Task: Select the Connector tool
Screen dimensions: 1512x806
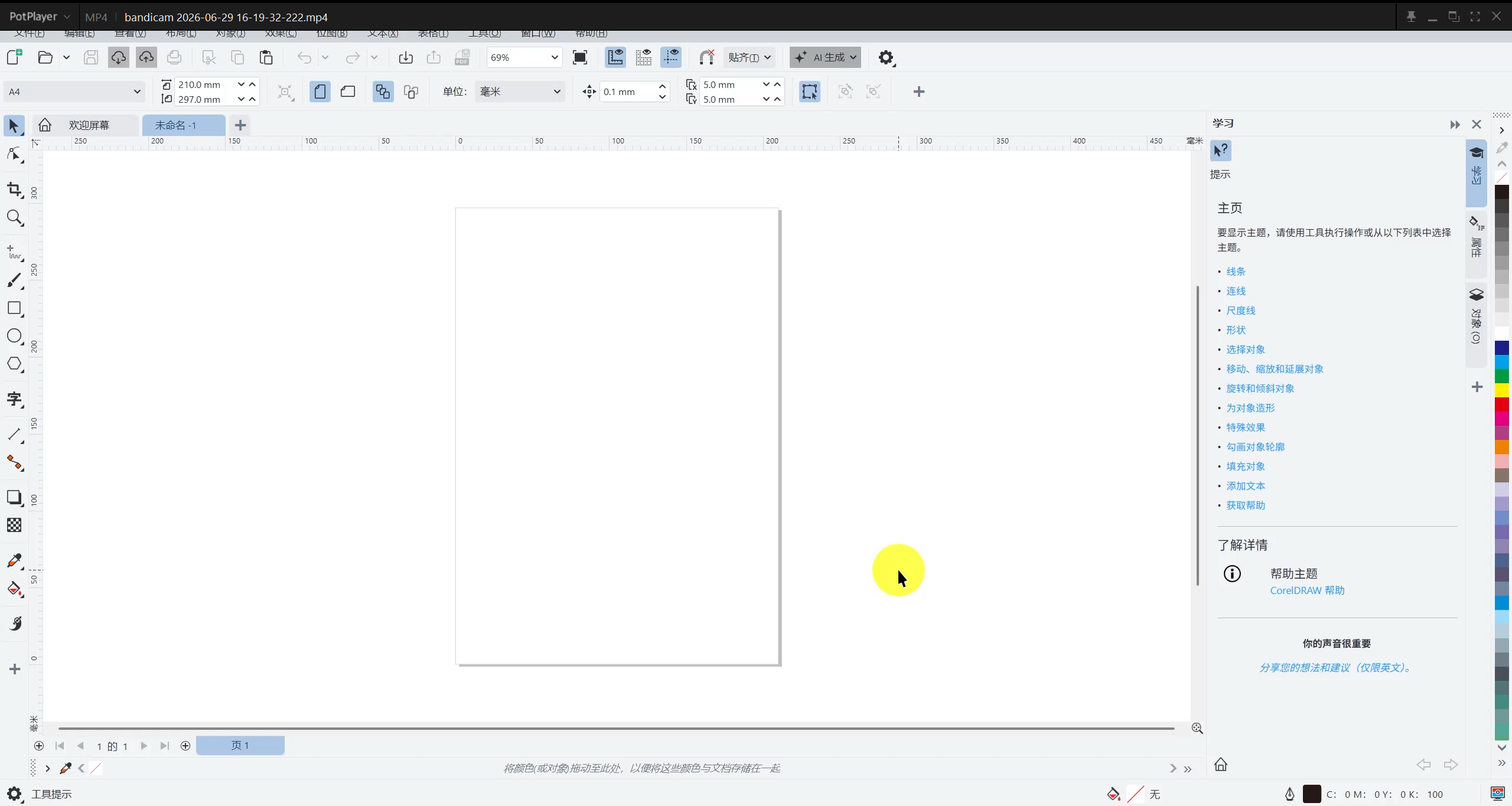Action: [14, 462]
